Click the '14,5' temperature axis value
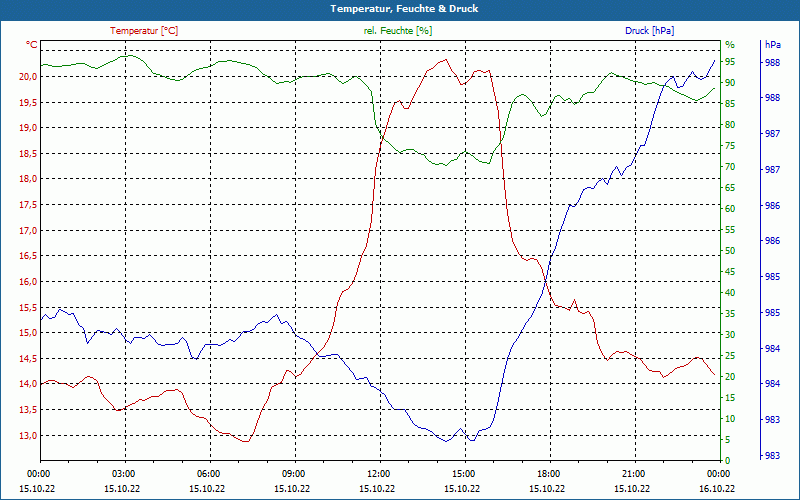The image size is (800, 500). pyautogui.click(x=28, y=359)
